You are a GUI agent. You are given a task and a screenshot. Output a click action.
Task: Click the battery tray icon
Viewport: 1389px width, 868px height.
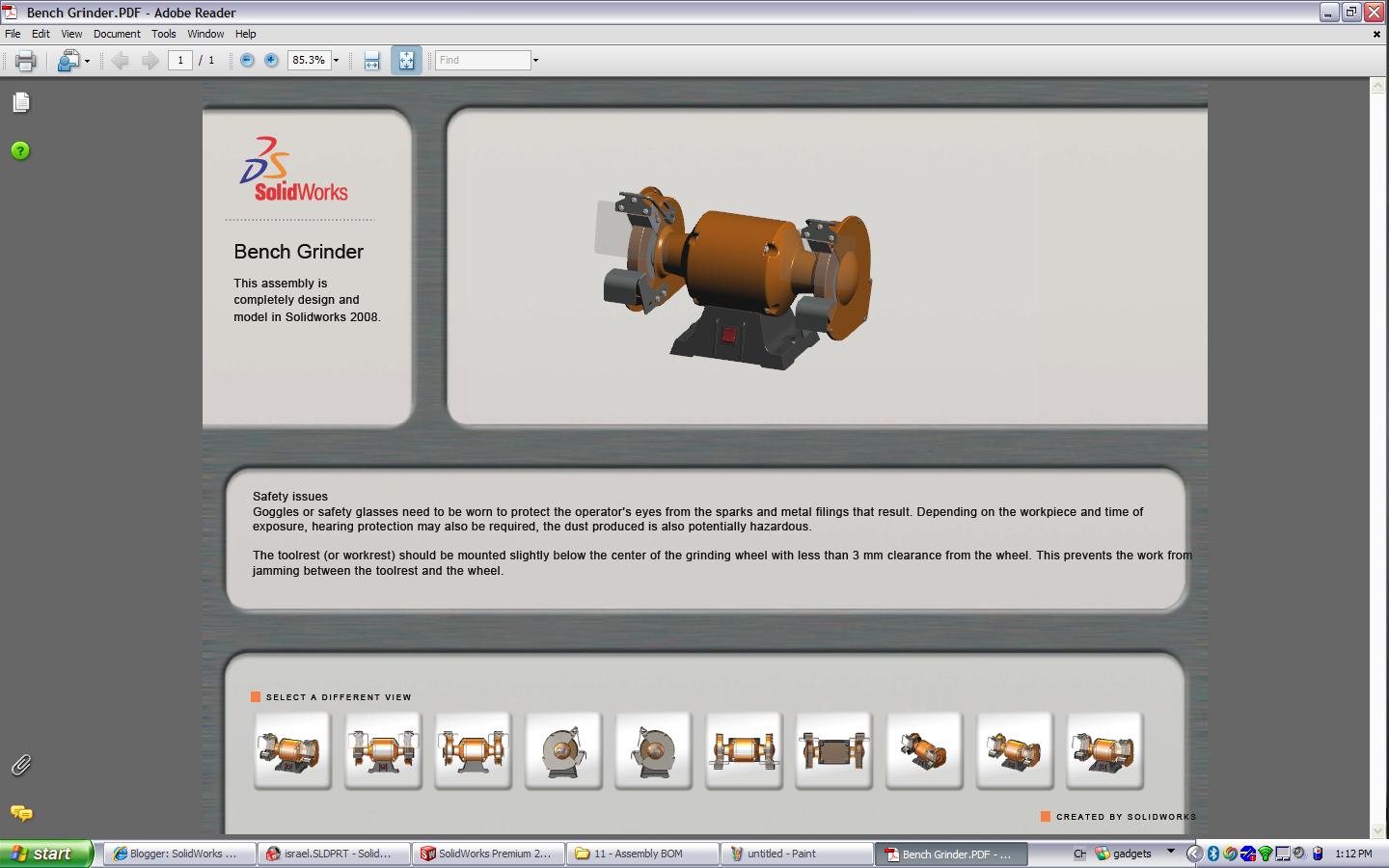(1318, 854)
